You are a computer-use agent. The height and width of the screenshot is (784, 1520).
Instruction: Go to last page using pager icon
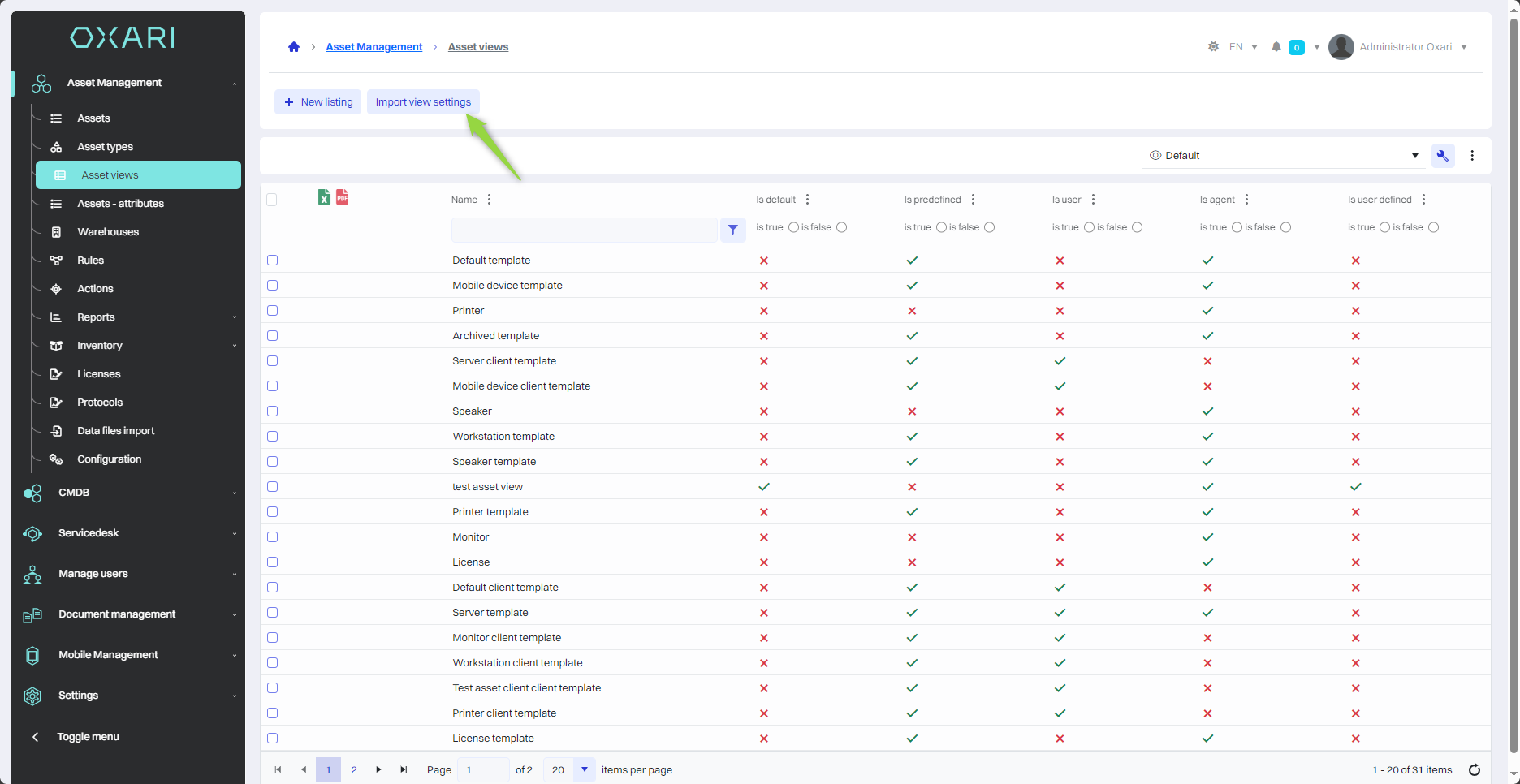(x=404, y=769)
